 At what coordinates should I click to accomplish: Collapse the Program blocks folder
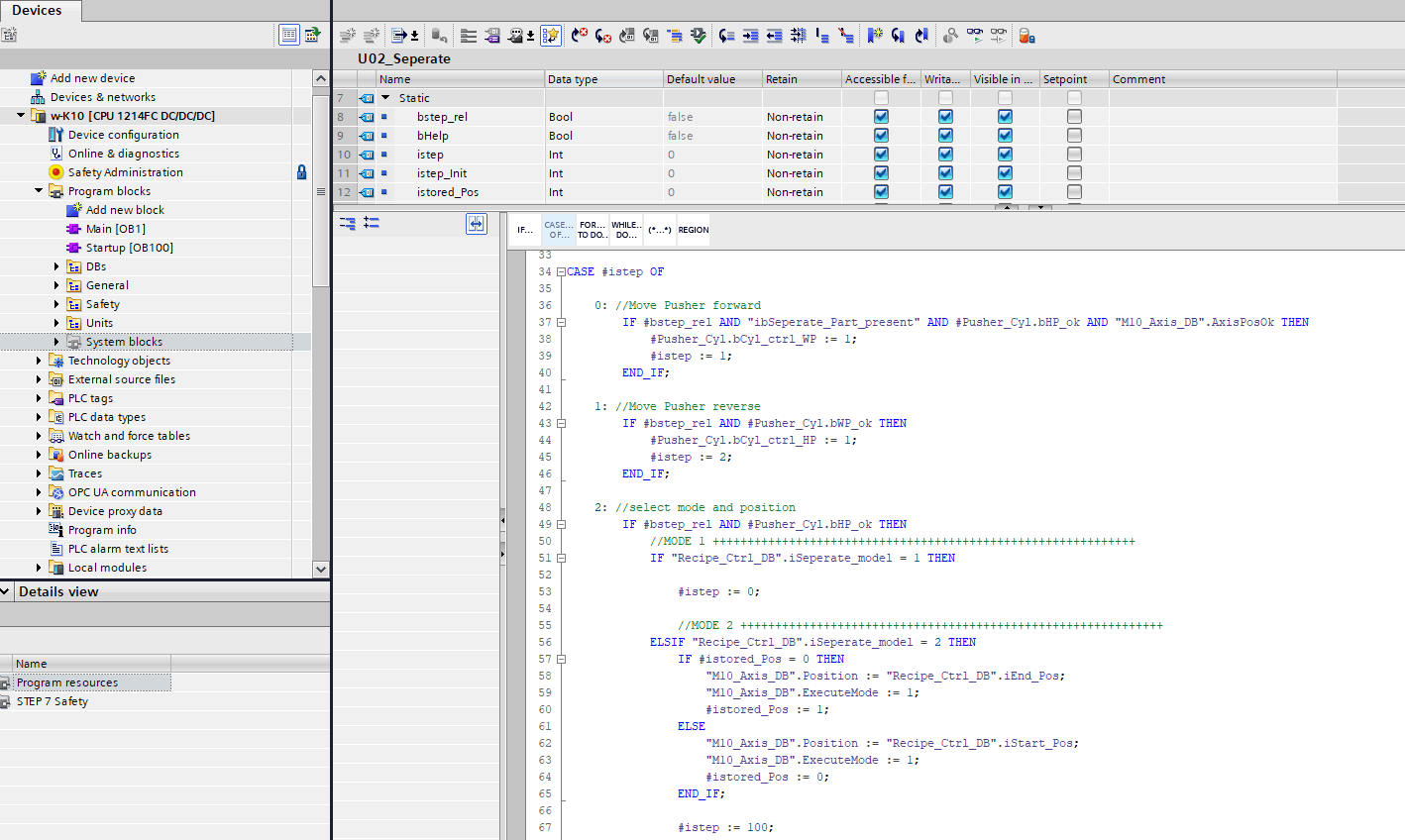pyautogui.click(x=39, y=191)
